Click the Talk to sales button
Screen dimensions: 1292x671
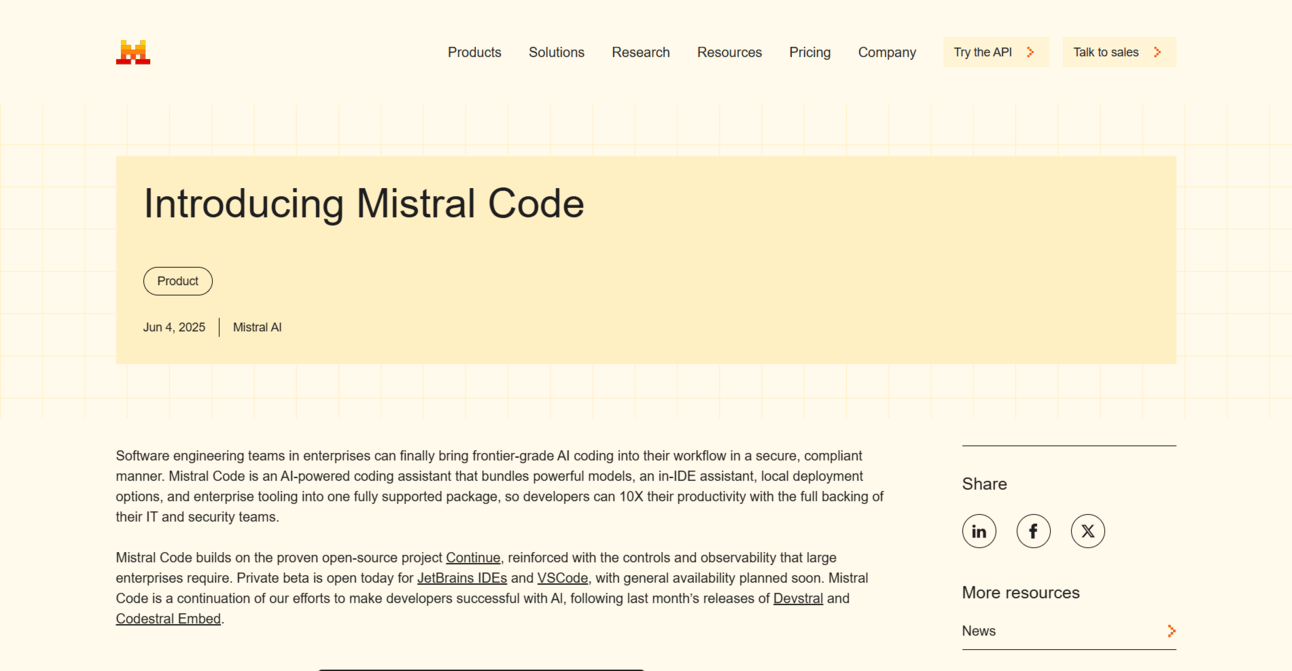pos(1119,52)
